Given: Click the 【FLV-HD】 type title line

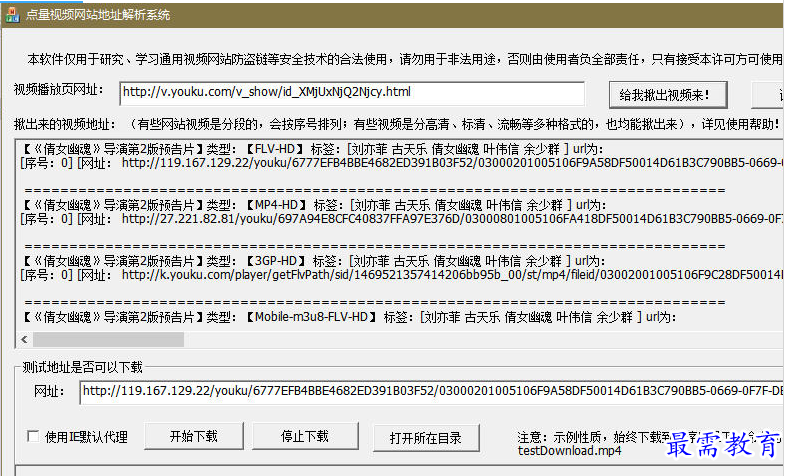Looking at the screenshot, I should tap(314, 149).
